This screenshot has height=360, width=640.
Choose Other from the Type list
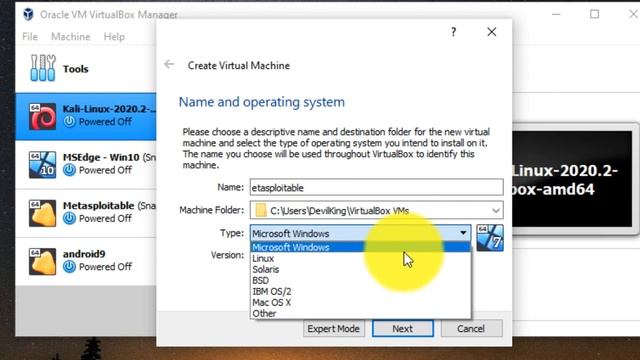coord(360,313)
